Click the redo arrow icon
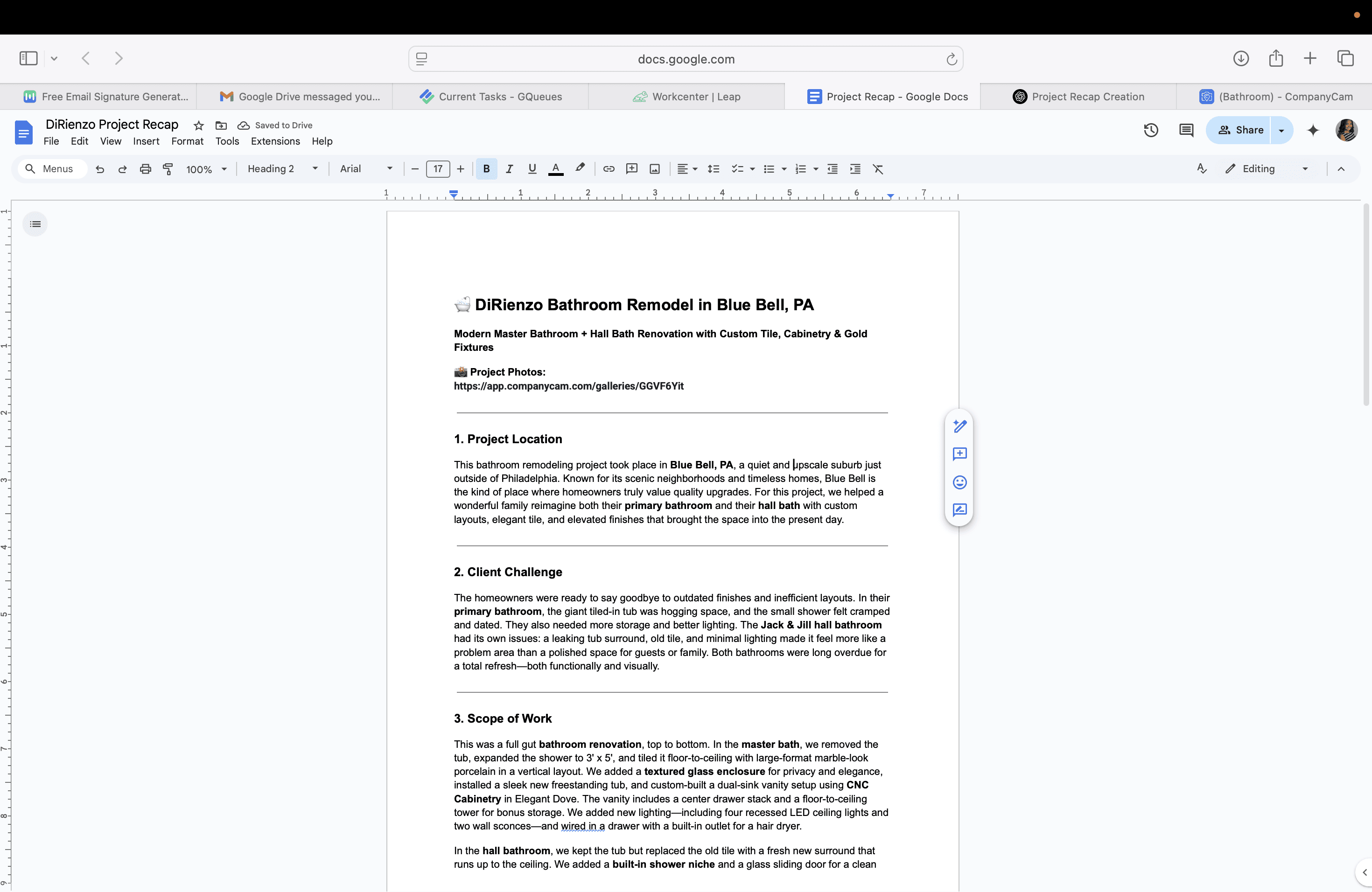This screenshot has height=892, width=1372. click(122, 169)
